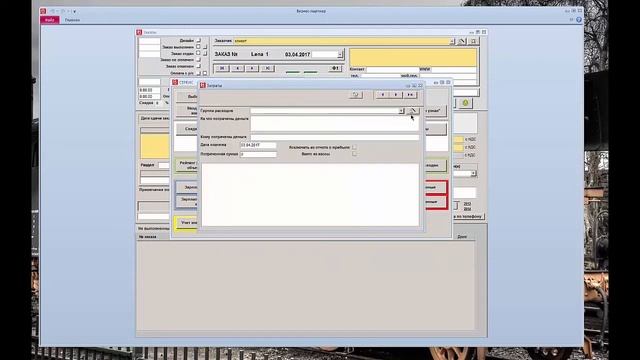Click the Контакт field in Заказы window

pyautogui.click(x=393, y=69)
